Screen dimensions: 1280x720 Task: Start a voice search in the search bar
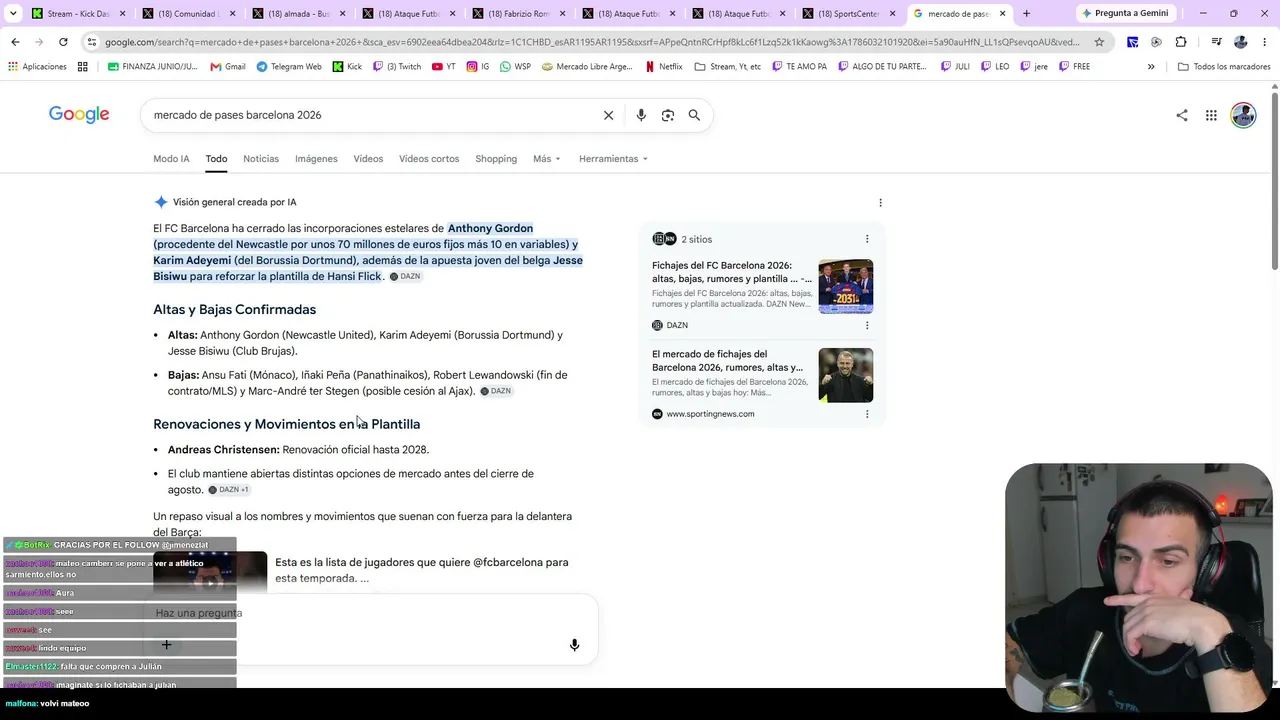pos(641,115)
